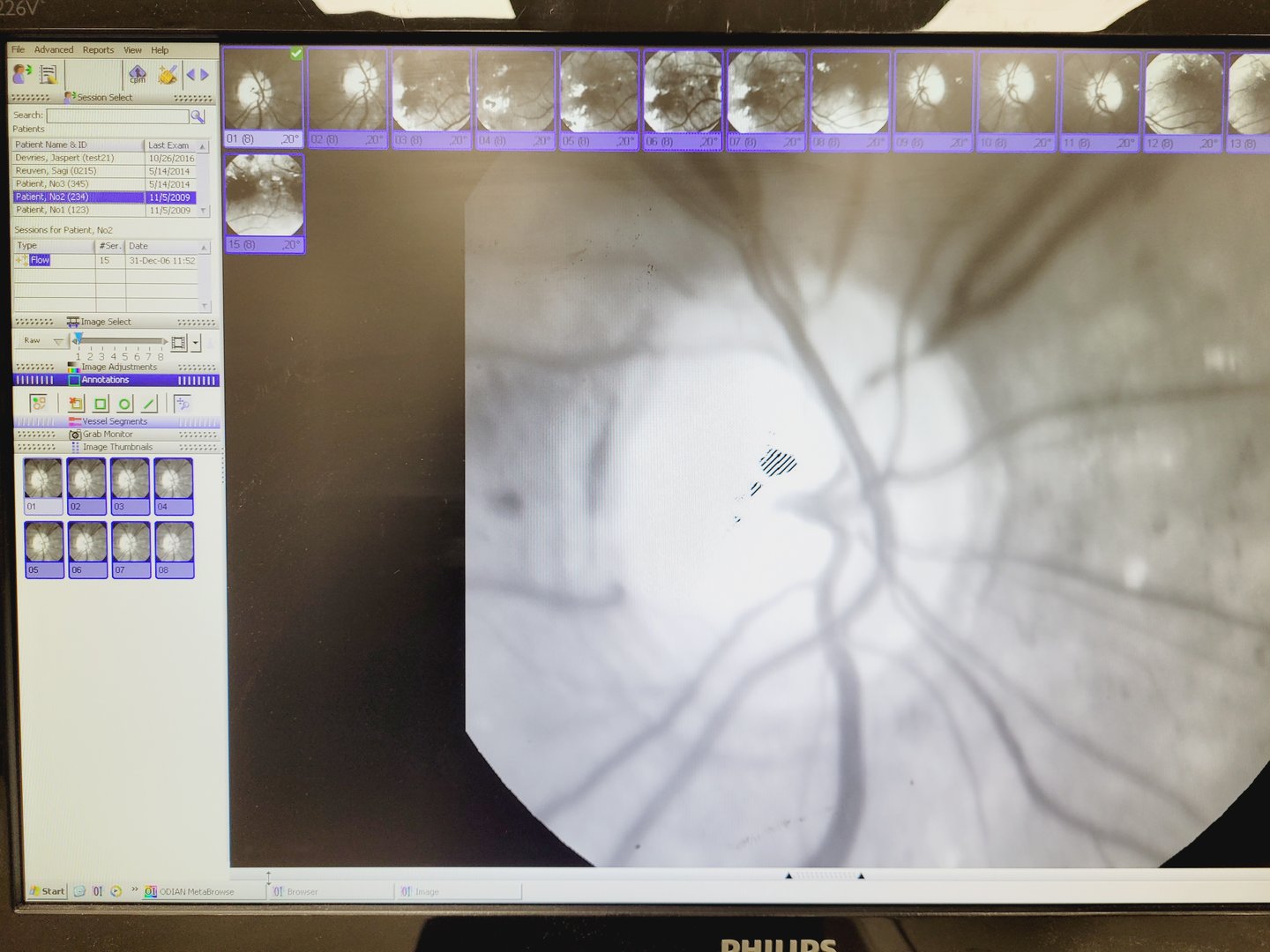Click the patient session select icon
The image size is (1270, 952).
pos(22,75)
